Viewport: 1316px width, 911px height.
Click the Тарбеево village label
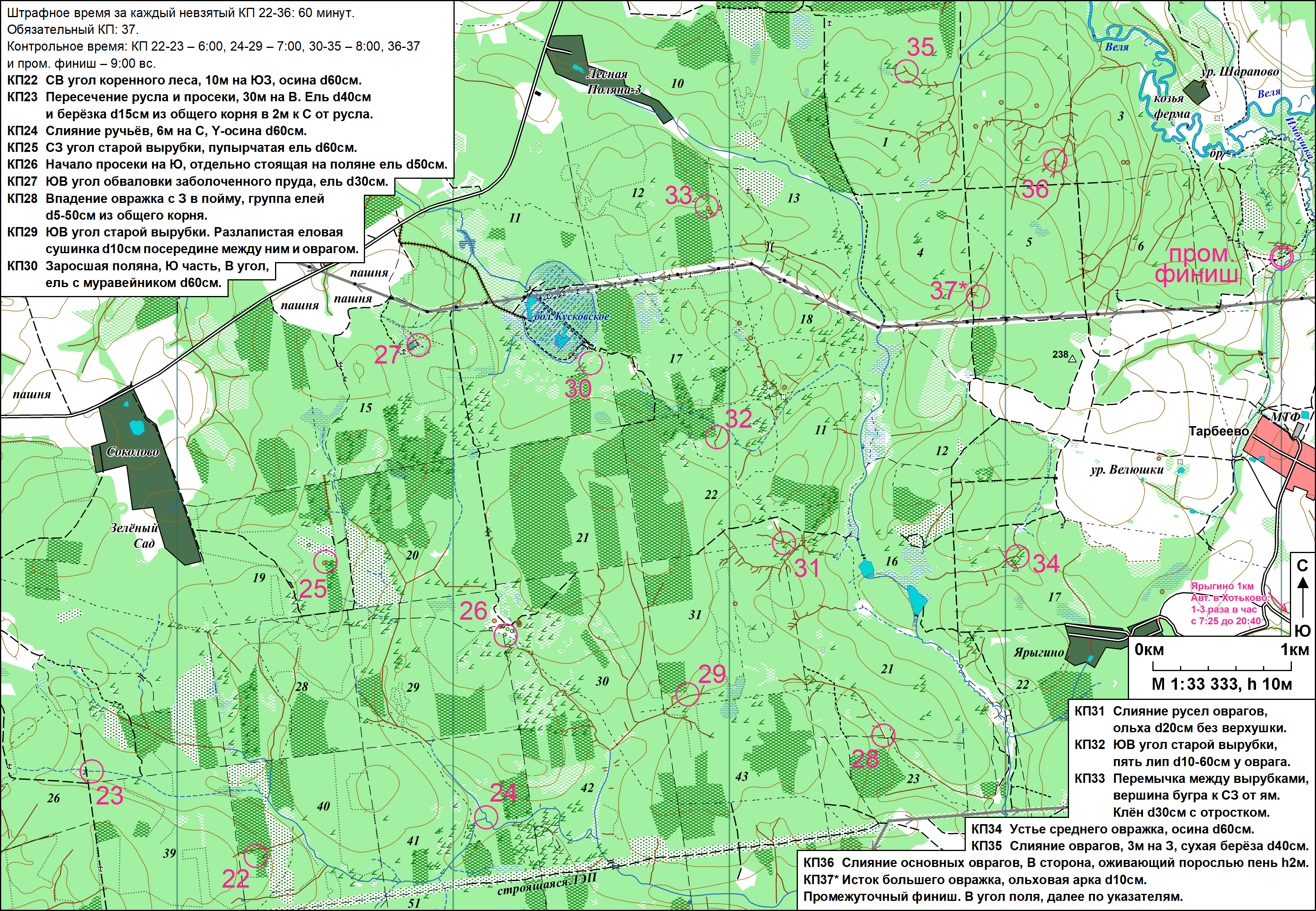[x=1218, y=431]
